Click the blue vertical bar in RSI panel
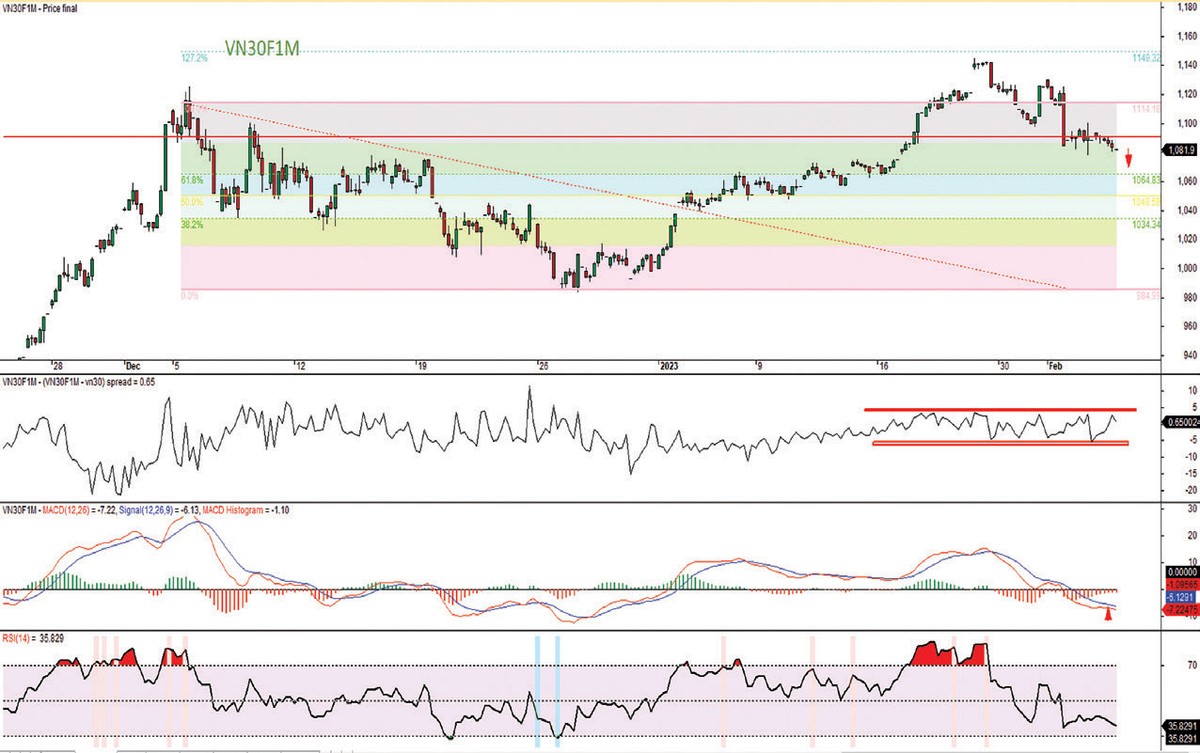Screen dimensions: 1200x753 [x=538, y=690]
